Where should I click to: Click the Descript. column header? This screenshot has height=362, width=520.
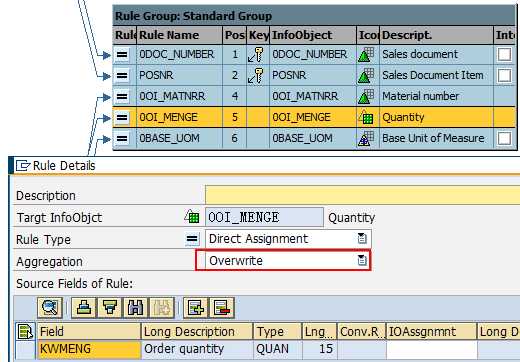click(x=436, y=35)
